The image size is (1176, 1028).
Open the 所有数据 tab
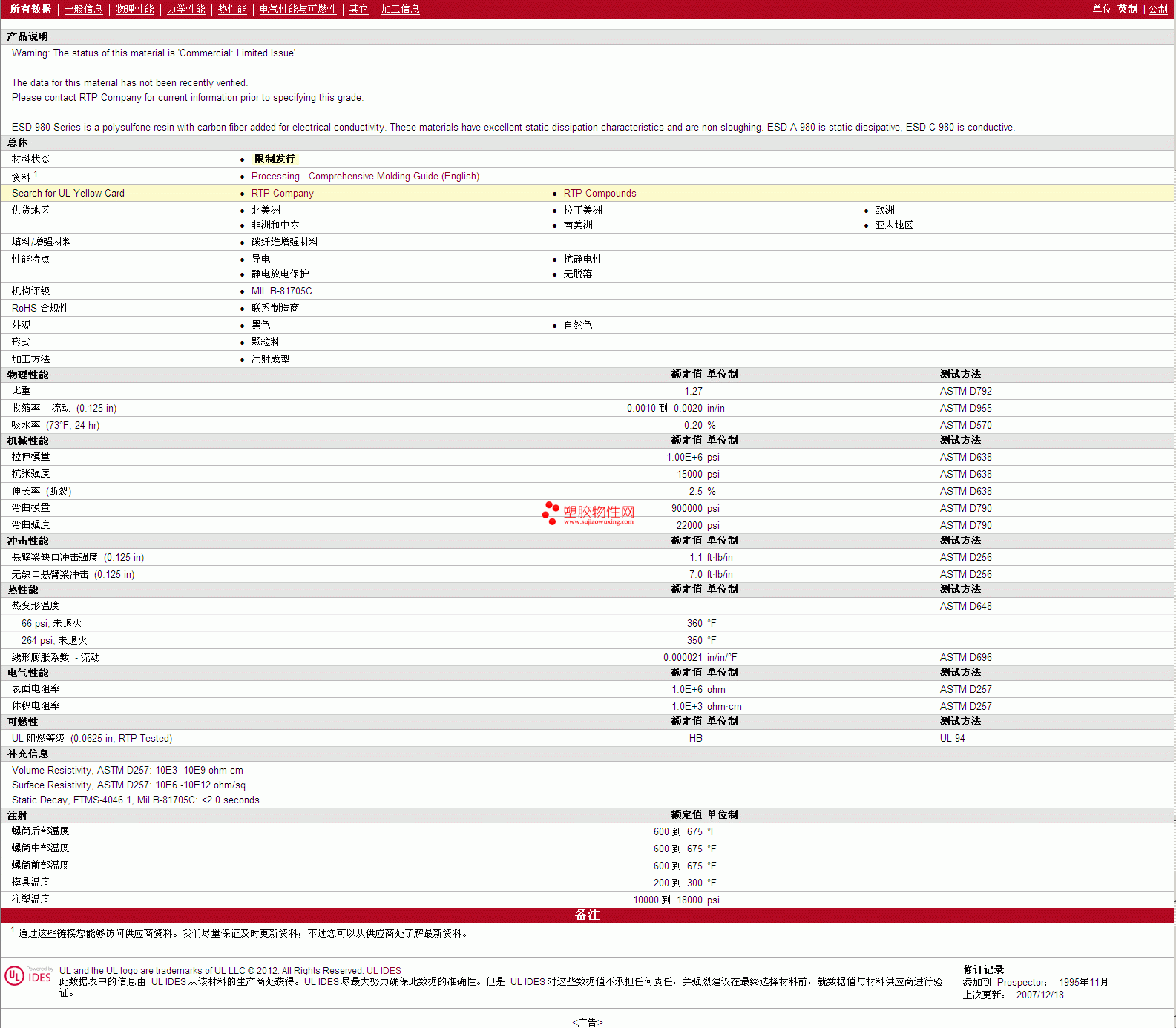30,9
